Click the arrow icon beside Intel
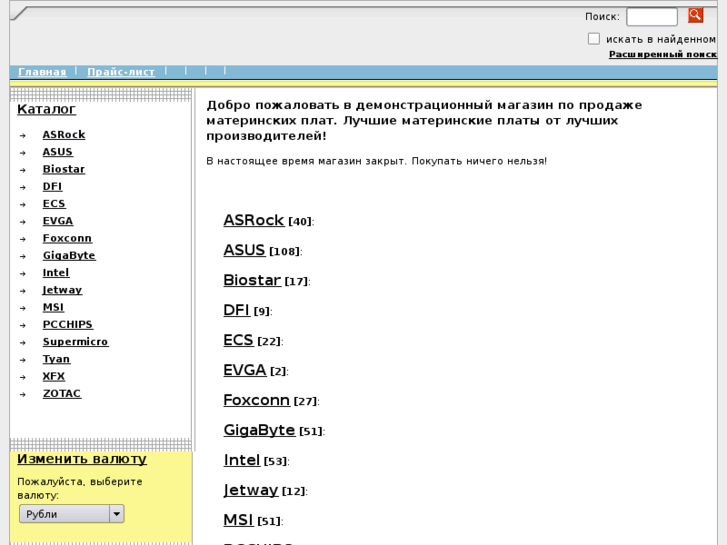727x545 pixels. [23, 274]
